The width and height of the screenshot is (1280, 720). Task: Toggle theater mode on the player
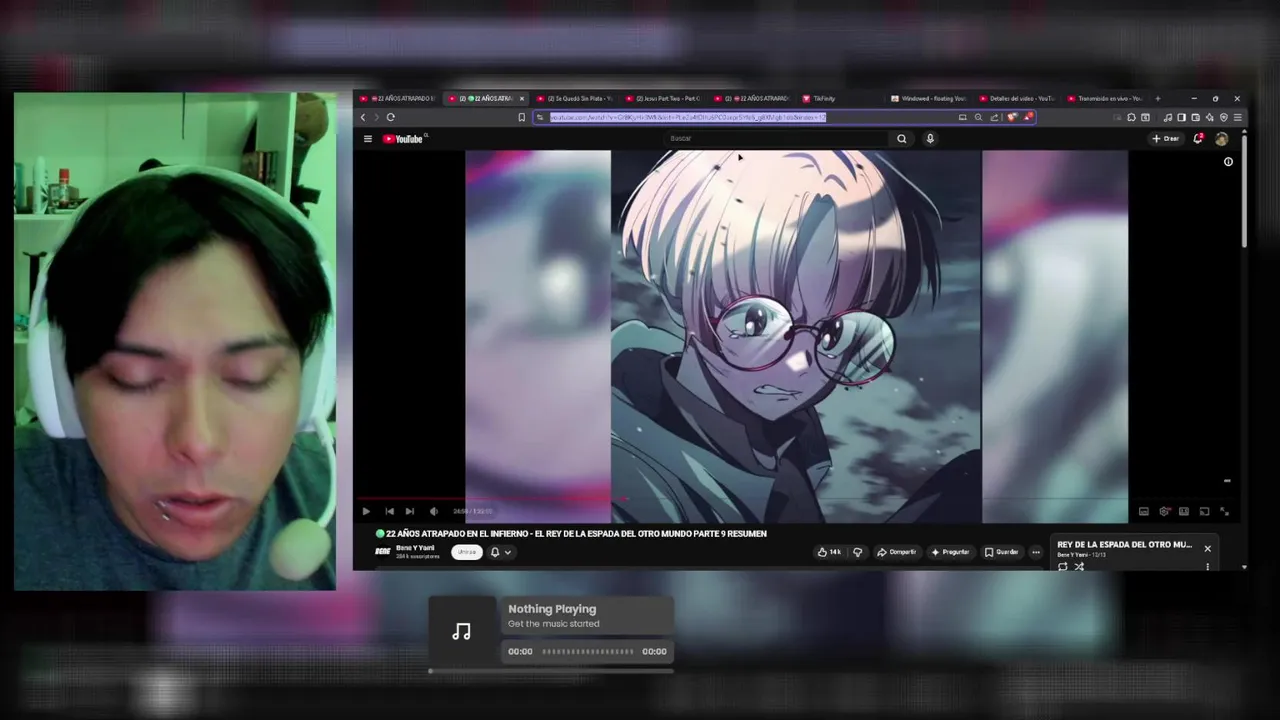(x=1184, y=511)
